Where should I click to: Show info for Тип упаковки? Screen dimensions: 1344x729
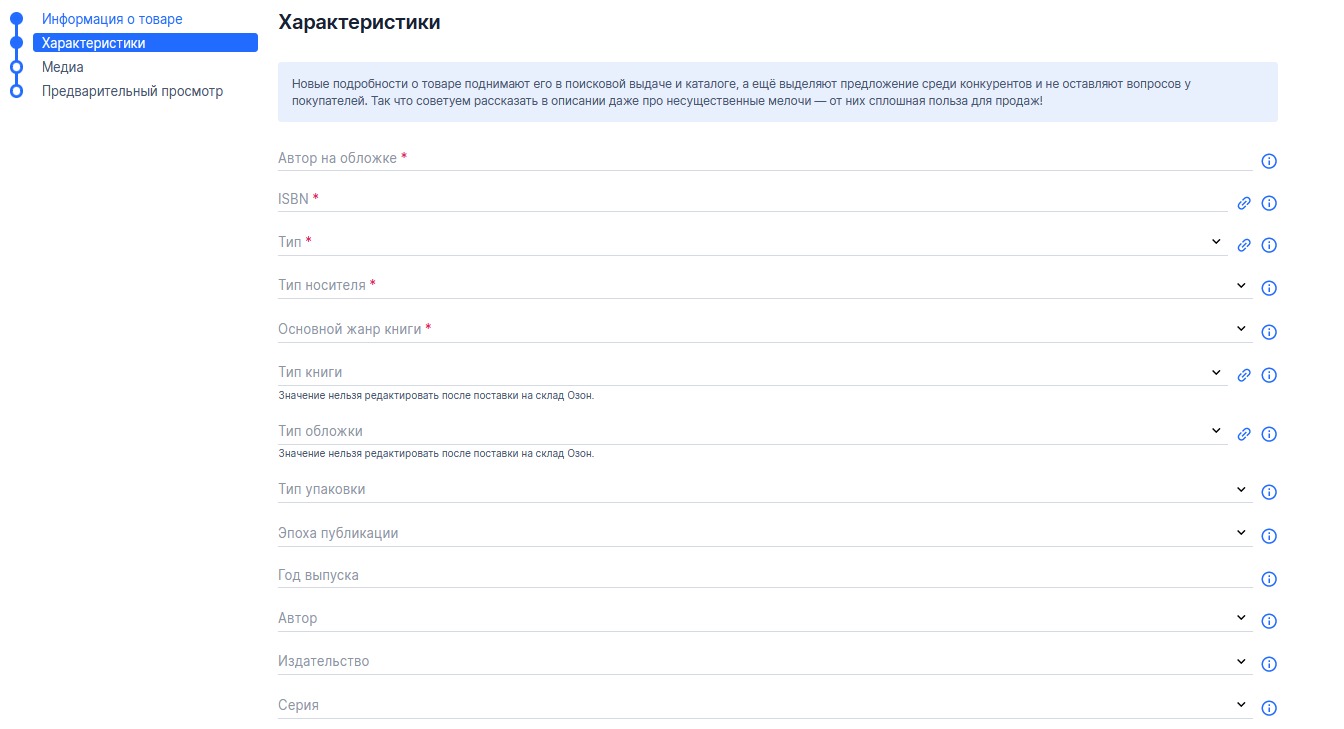(1269, 492)
